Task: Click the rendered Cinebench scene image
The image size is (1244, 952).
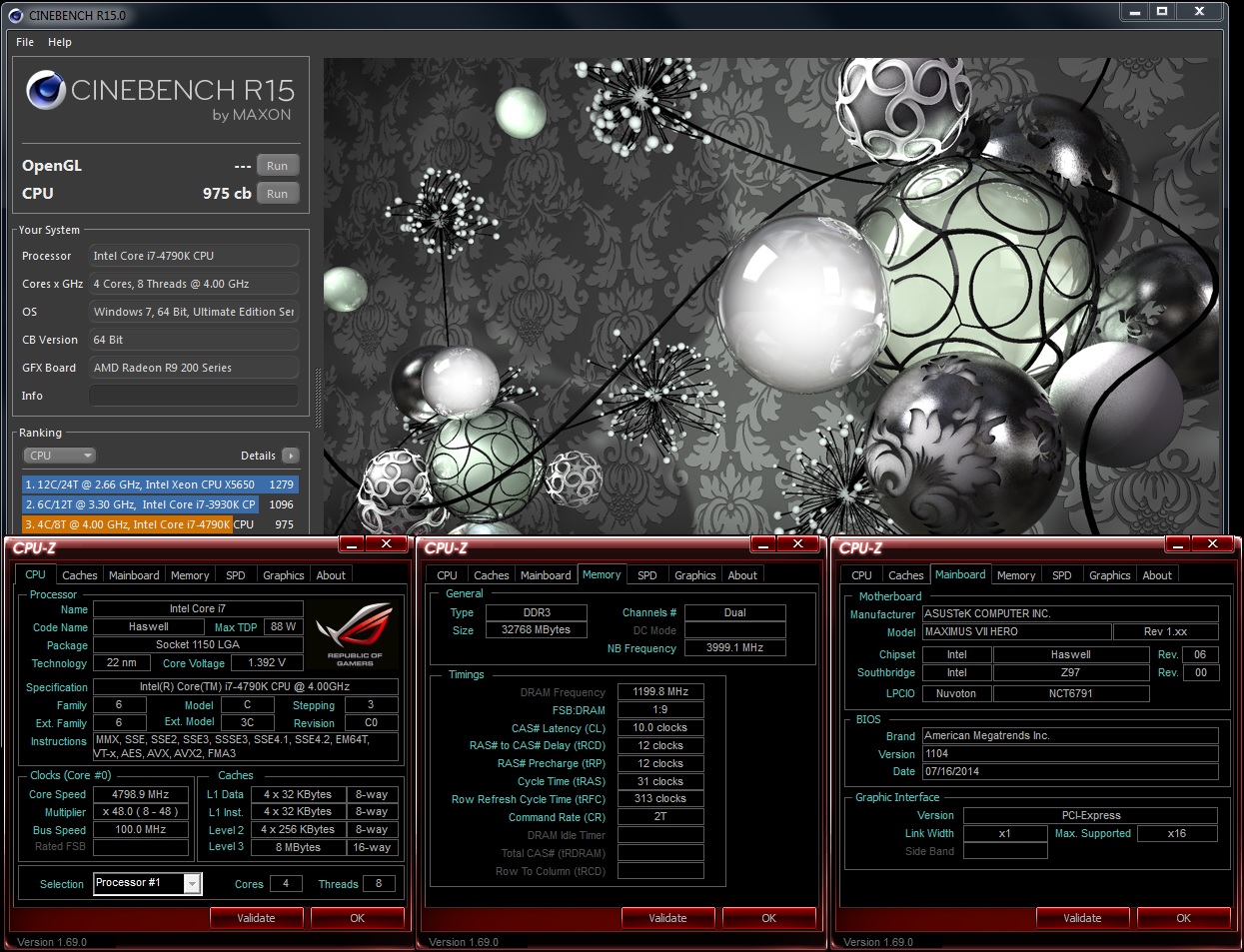Action: click(771, 296)
